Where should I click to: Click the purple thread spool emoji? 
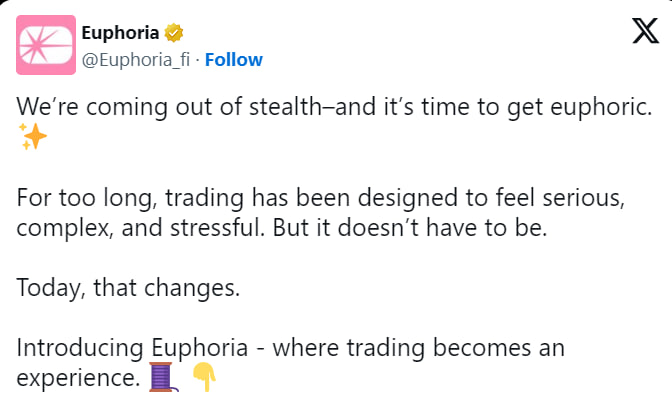click(164, 377)
